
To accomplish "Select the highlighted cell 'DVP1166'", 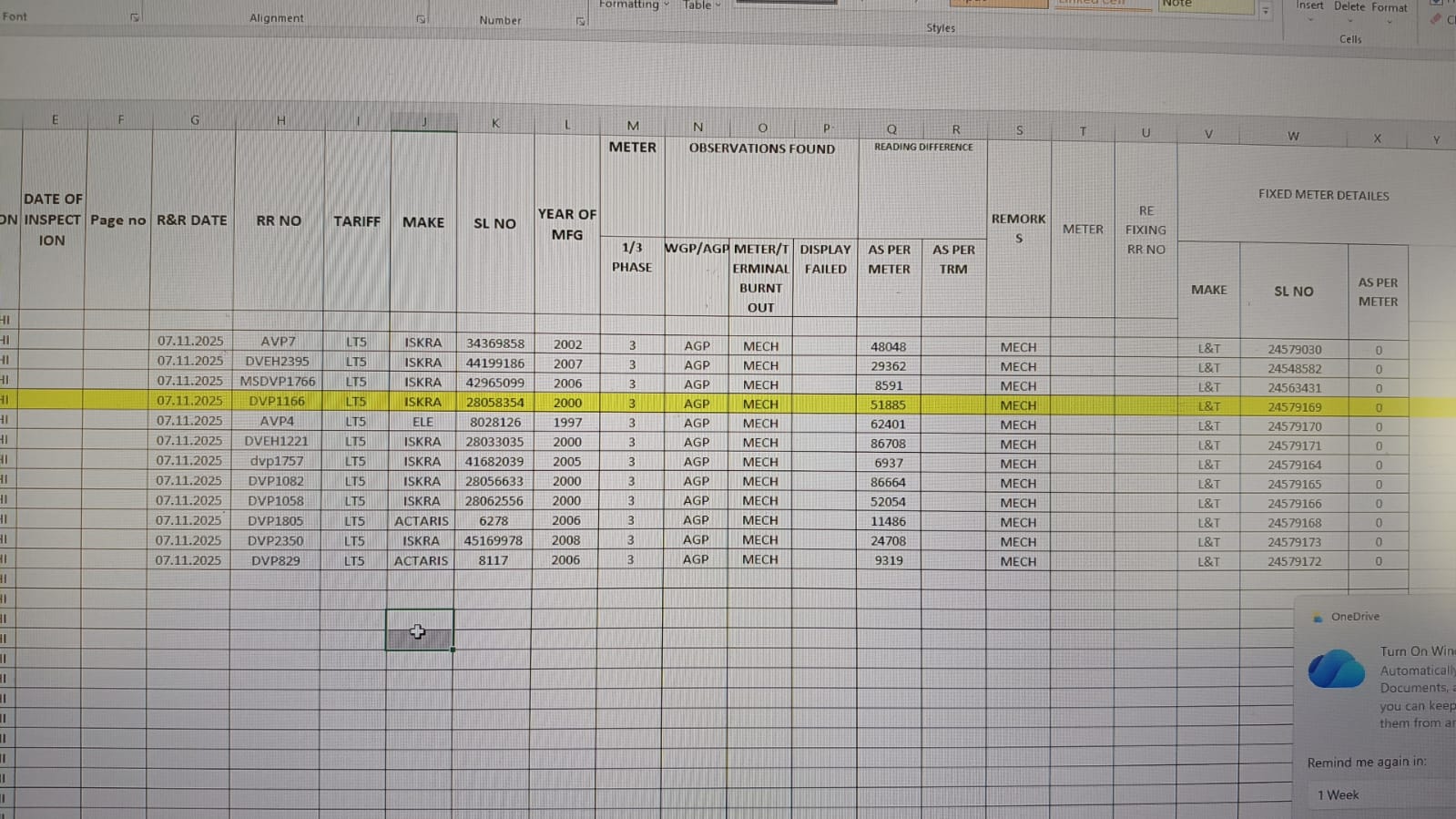I will coord(277,401).
